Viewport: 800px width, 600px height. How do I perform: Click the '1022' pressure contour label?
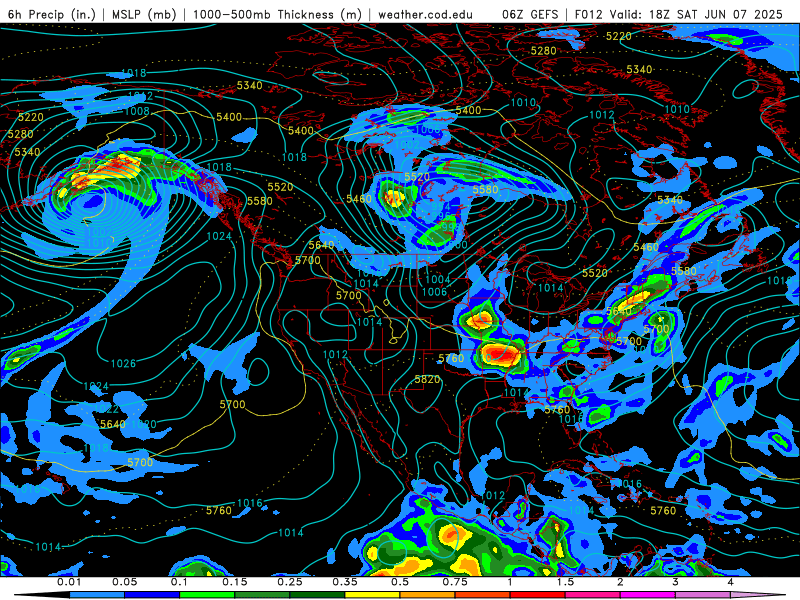(x=108, y=409)
